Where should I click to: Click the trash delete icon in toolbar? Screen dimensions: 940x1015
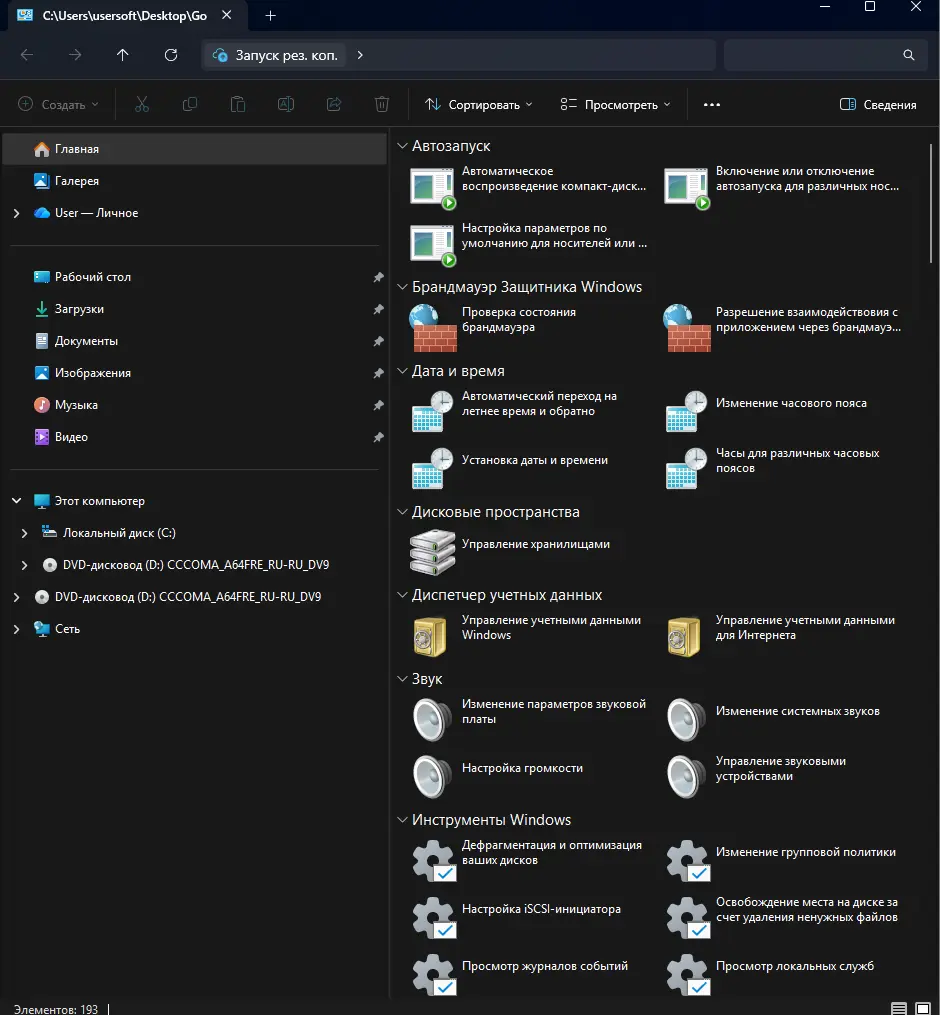[x=381, y=104]
